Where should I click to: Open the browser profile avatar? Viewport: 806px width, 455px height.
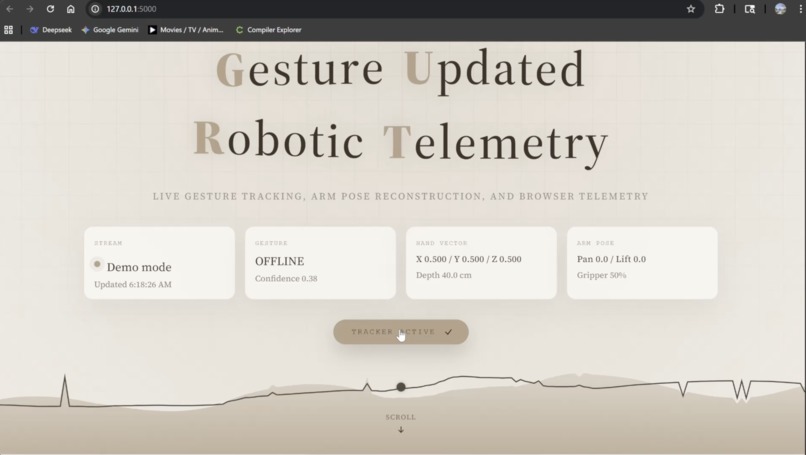click(x=780, y=9)
